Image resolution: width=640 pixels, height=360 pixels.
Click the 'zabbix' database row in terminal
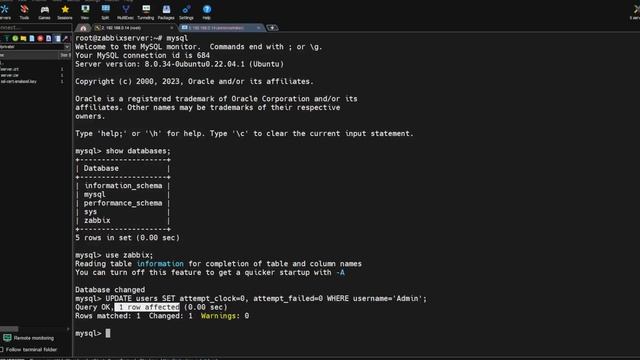[97, 220]
